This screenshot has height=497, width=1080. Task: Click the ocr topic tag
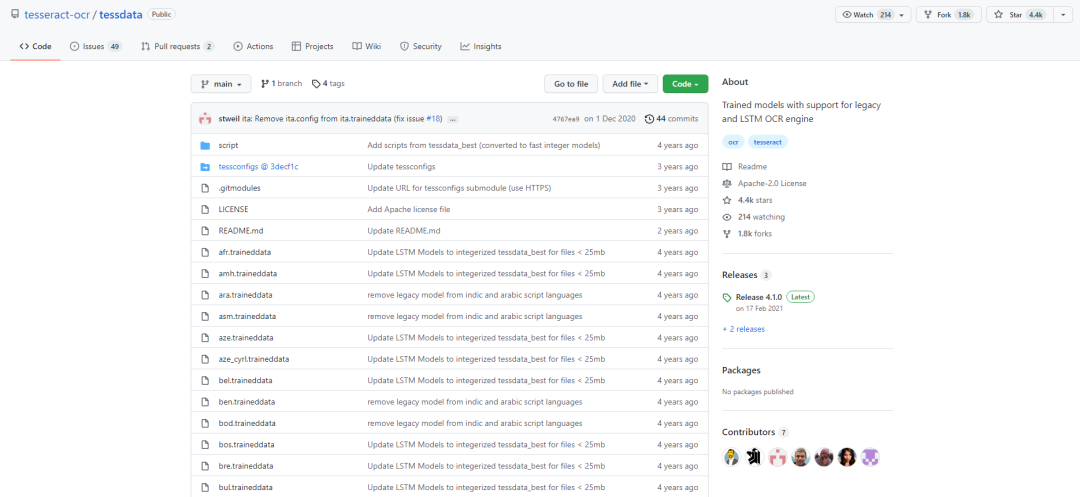[733, 142]
